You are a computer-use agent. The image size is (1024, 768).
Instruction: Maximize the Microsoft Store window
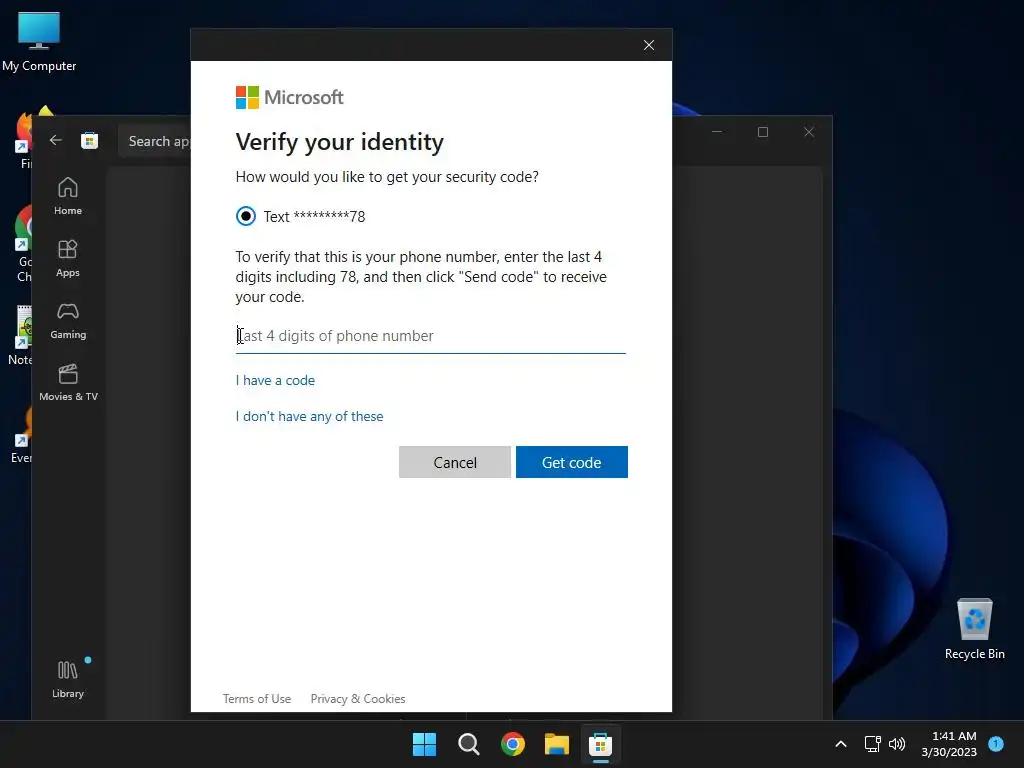(763, 132)
